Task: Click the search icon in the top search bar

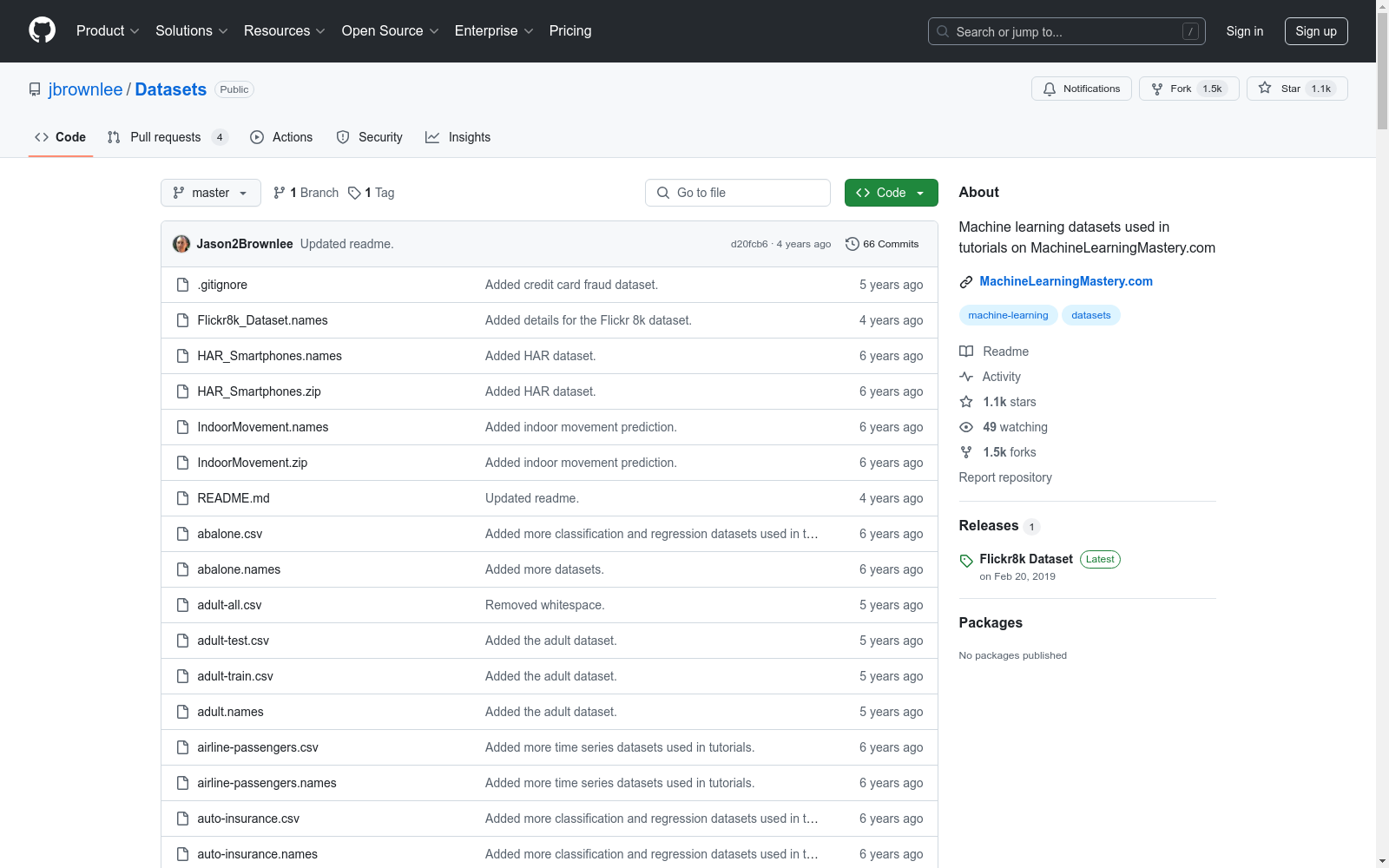Action: coord(943,31)
